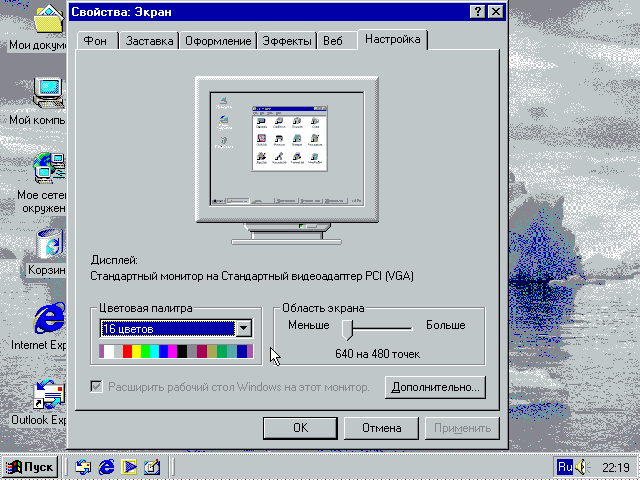Image resolution: width=640 pixels, height=480 pixels.
Task: Switch to the Эффекты tab
Action: click(x=287, y=41)
